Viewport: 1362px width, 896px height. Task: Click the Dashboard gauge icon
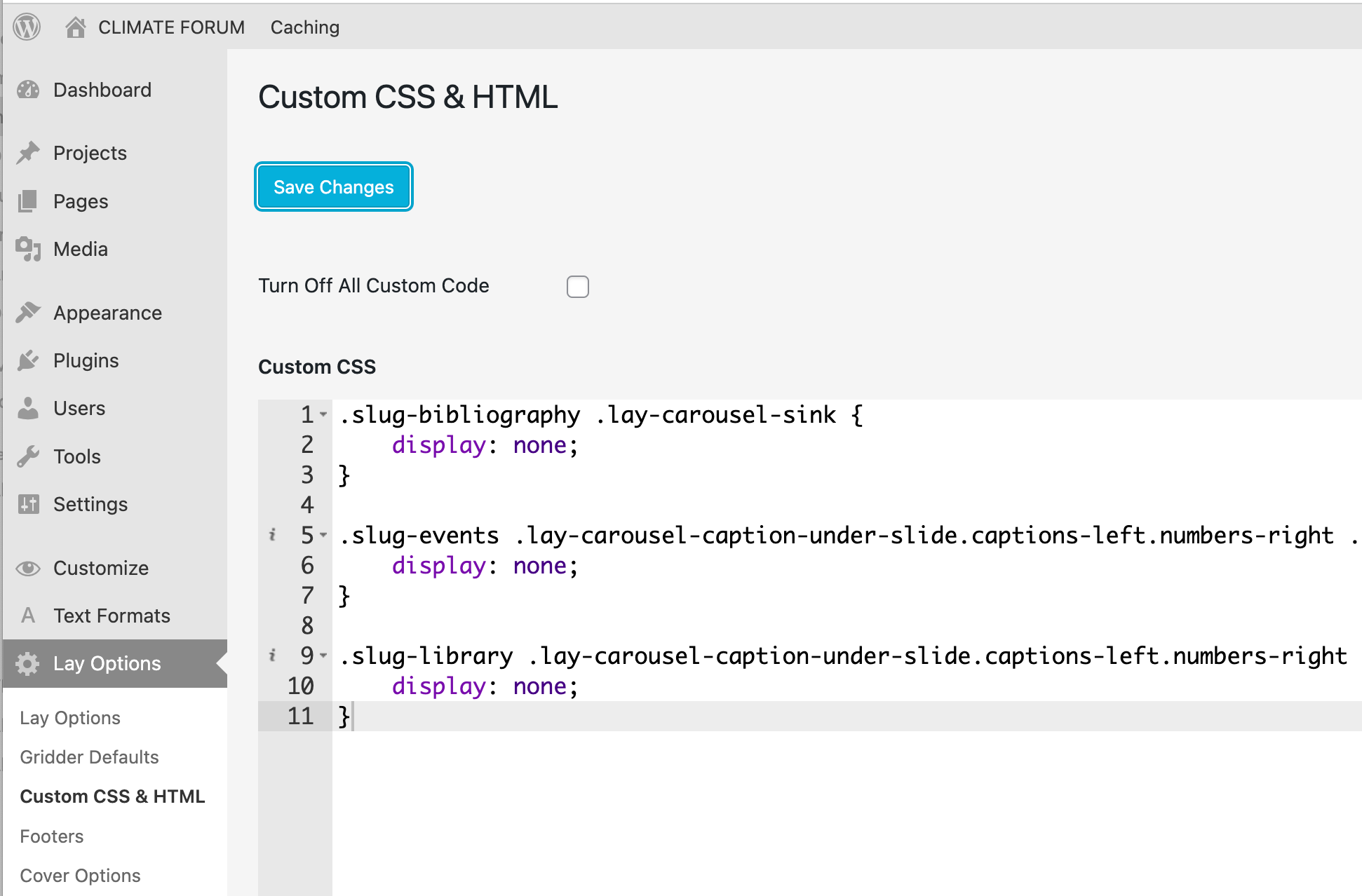point(28,90)
